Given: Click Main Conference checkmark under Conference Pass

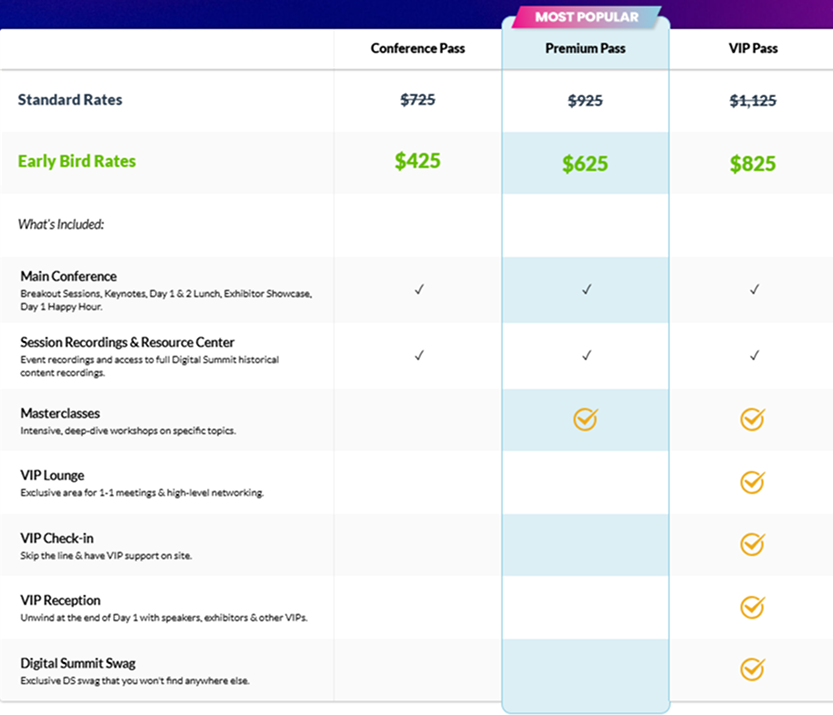Looking at the screenshot, I should coord(418,289).
